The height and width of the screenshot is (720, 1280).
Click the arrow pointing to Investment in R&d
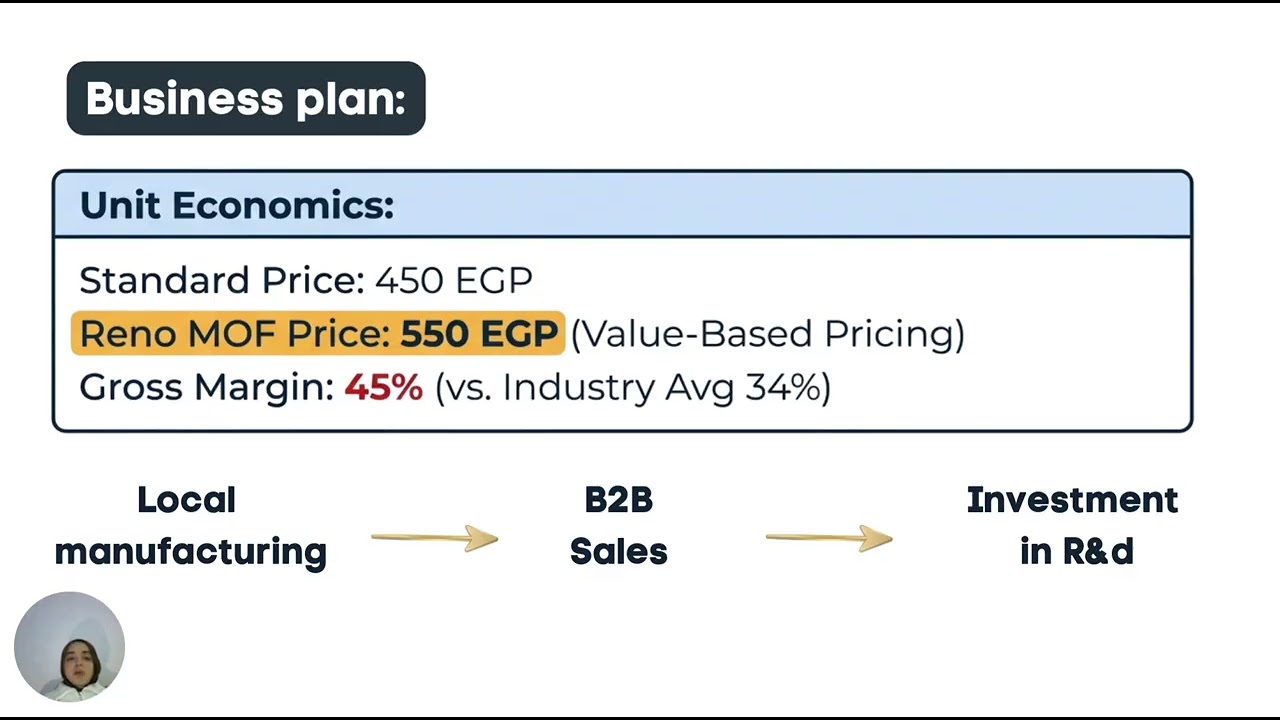coord(828,538)
